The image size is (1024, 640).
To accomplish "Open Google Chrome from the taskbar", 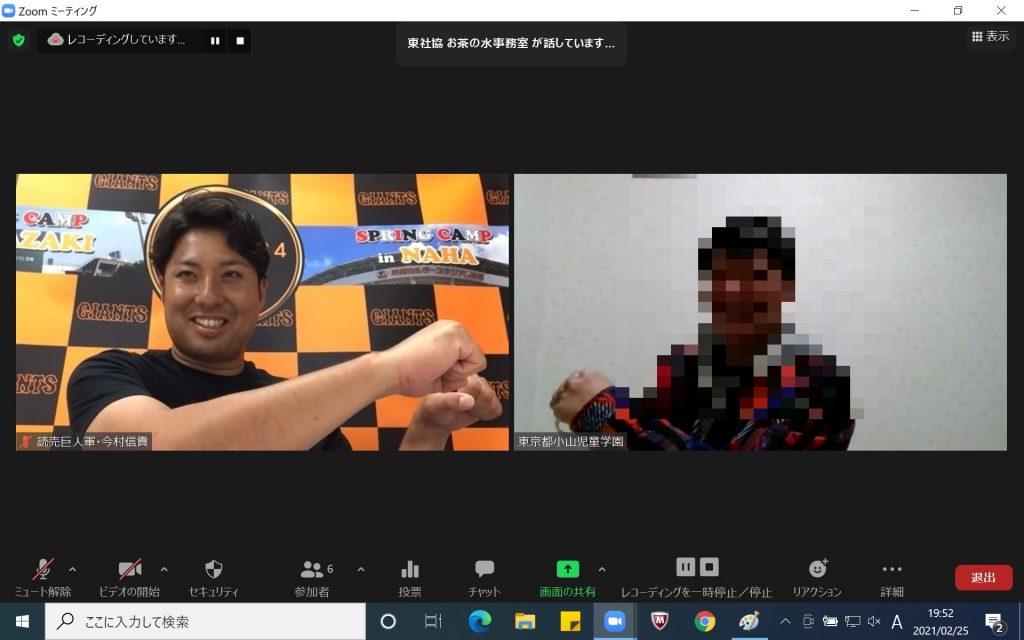I will click(705, 622).
